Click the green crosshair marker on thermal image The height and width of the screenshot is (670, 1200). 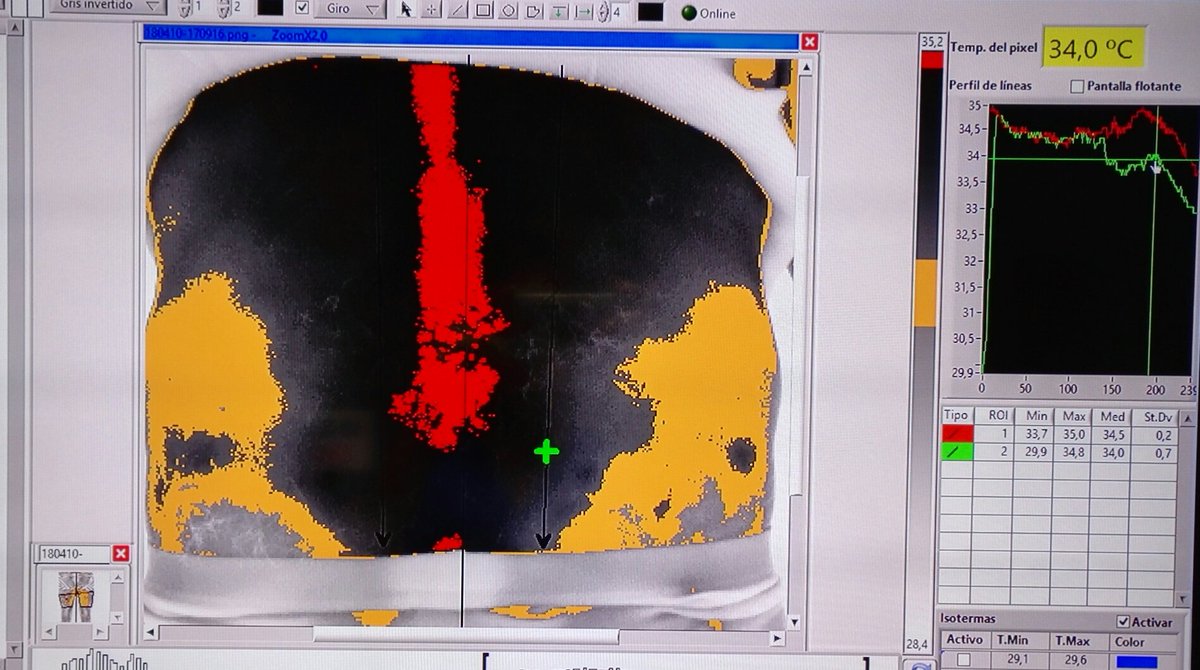(546, 452)
